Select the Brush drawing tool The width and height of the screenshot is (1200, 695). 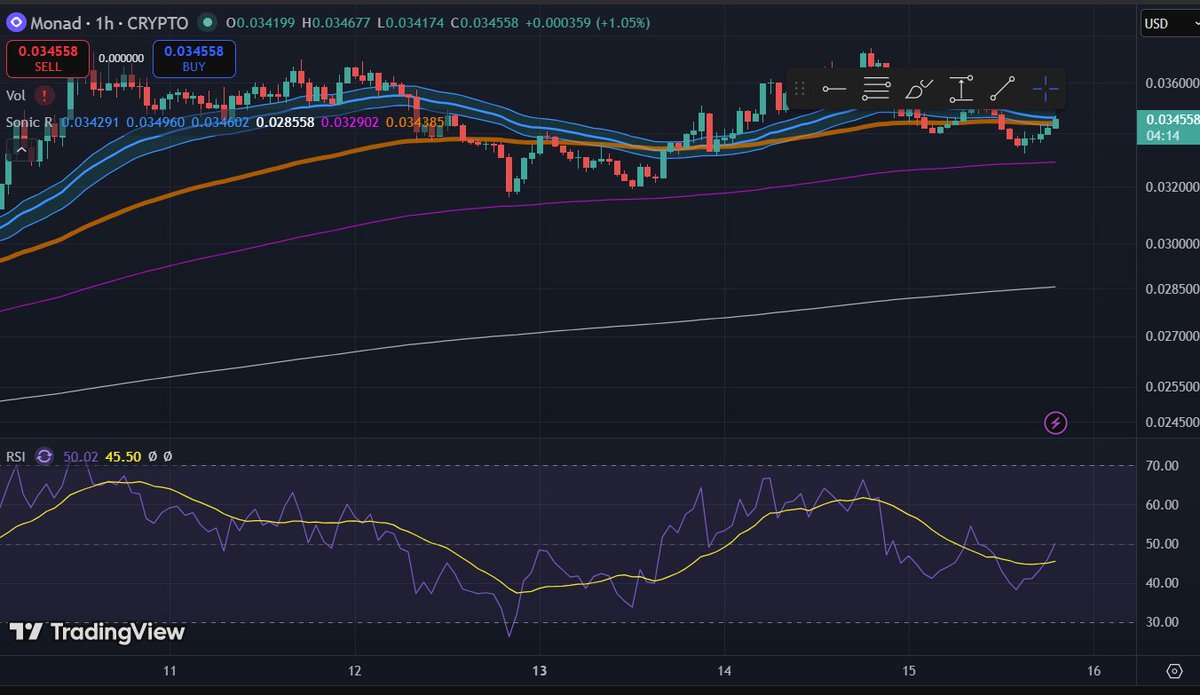coord(920,88)
